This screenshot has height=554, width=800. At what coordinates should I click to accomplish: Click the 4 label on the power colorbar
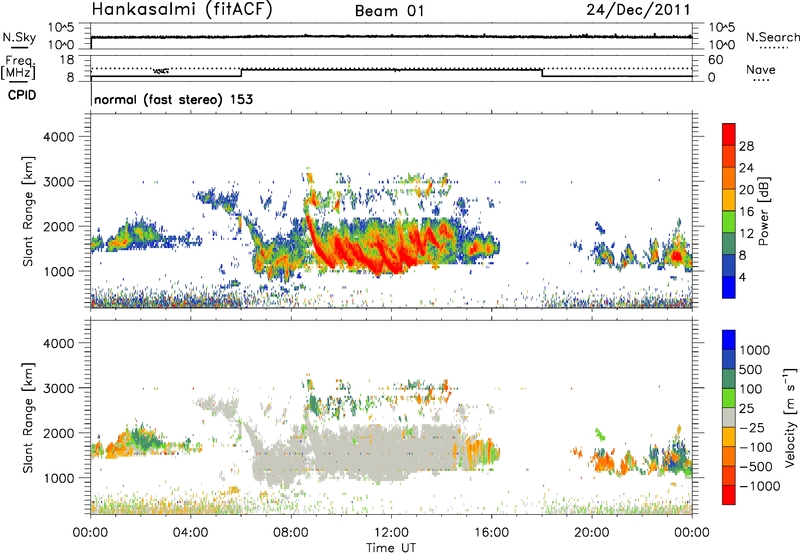pyautogui.click(x=743, y=277)
